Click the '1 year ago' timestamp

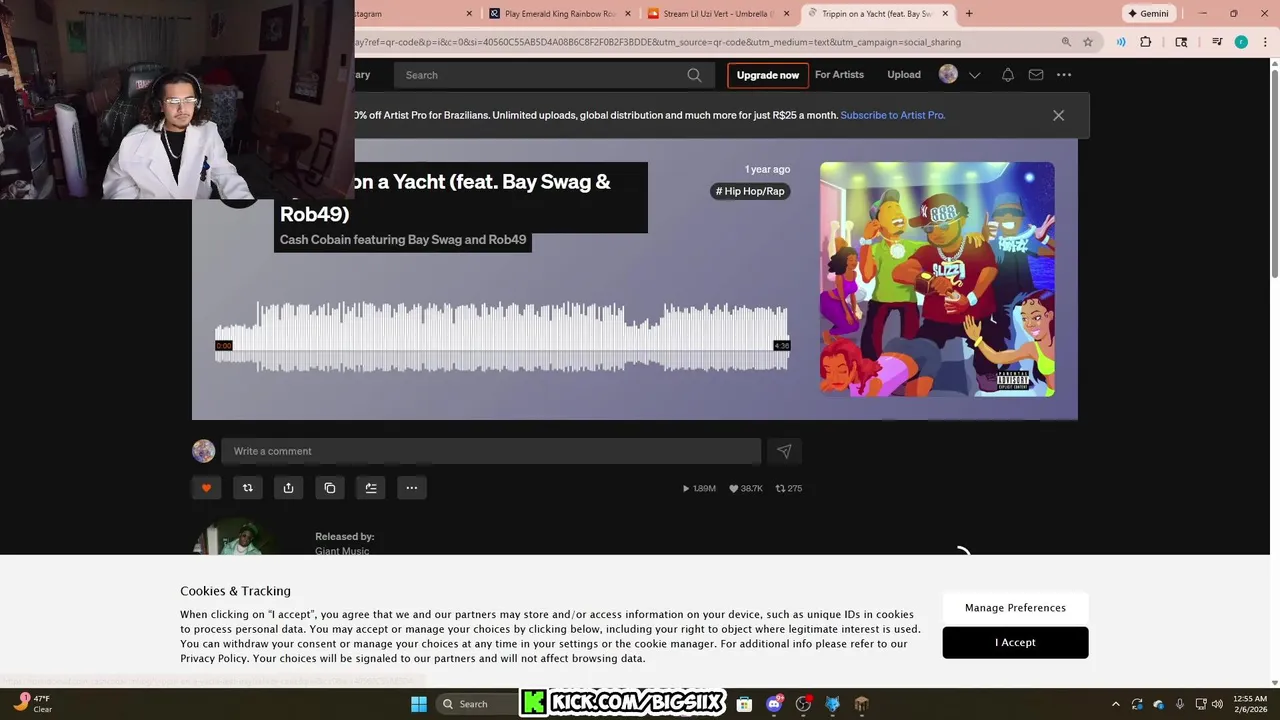coord(767,169)
